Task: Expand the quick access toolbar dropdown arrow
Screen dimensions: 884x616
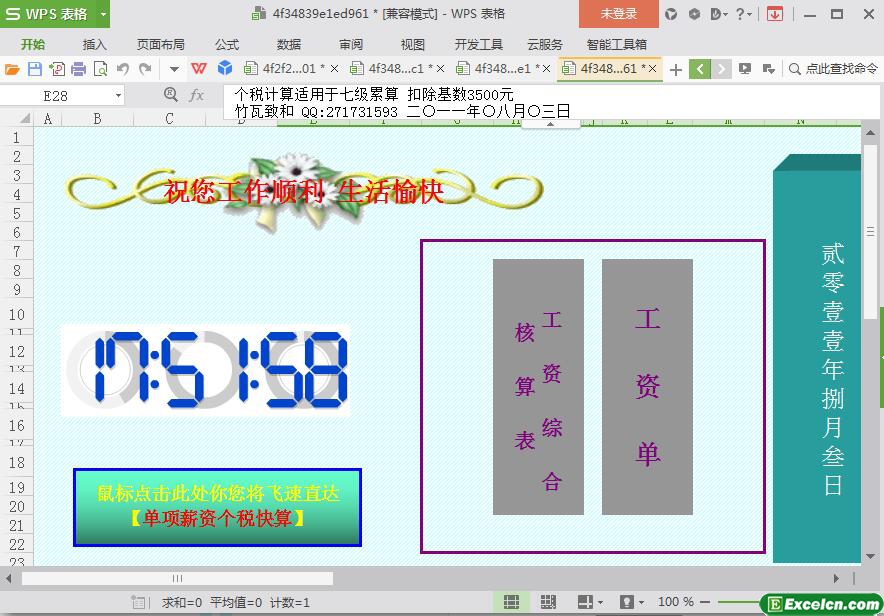Action: [174, 69]
